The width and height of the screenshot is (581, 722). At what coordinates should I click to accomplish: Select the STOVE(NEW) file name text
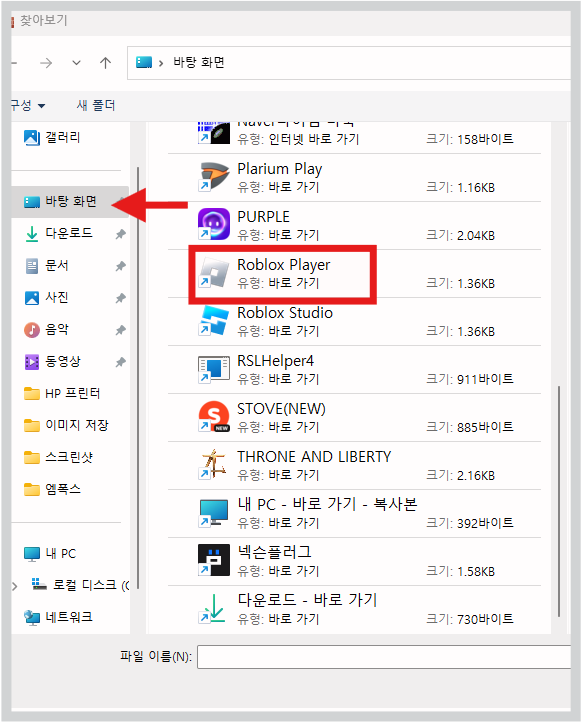click(281, 409)
